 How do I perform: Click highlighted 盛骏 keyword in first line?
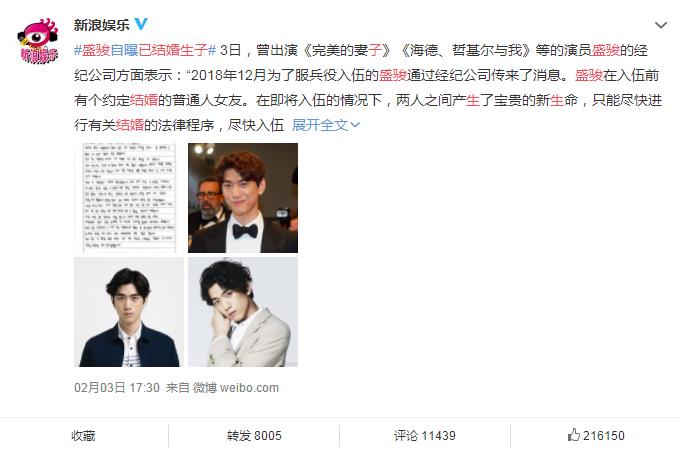(605, 50)
